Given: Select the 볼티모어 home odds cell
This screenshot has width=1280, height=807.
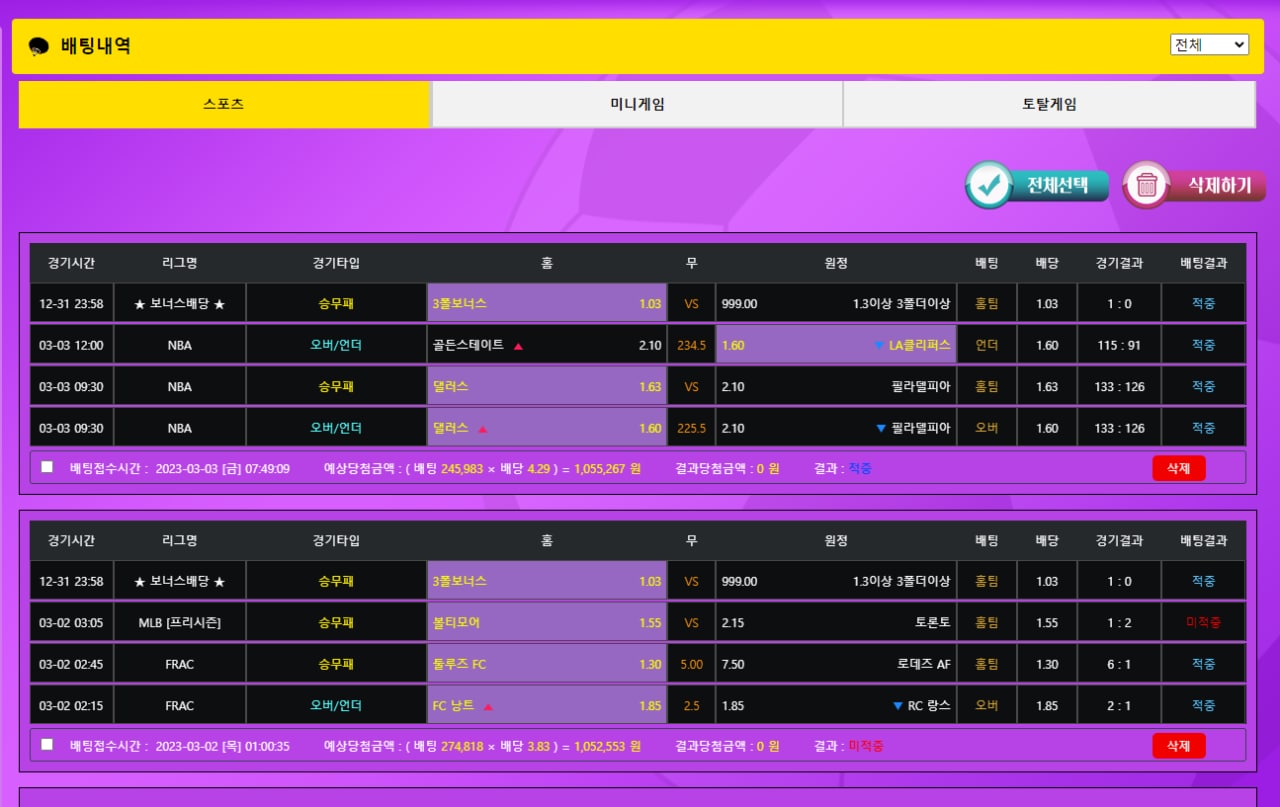Looking at the screenshot, I should pyautogui.click(x=546, y=622).
